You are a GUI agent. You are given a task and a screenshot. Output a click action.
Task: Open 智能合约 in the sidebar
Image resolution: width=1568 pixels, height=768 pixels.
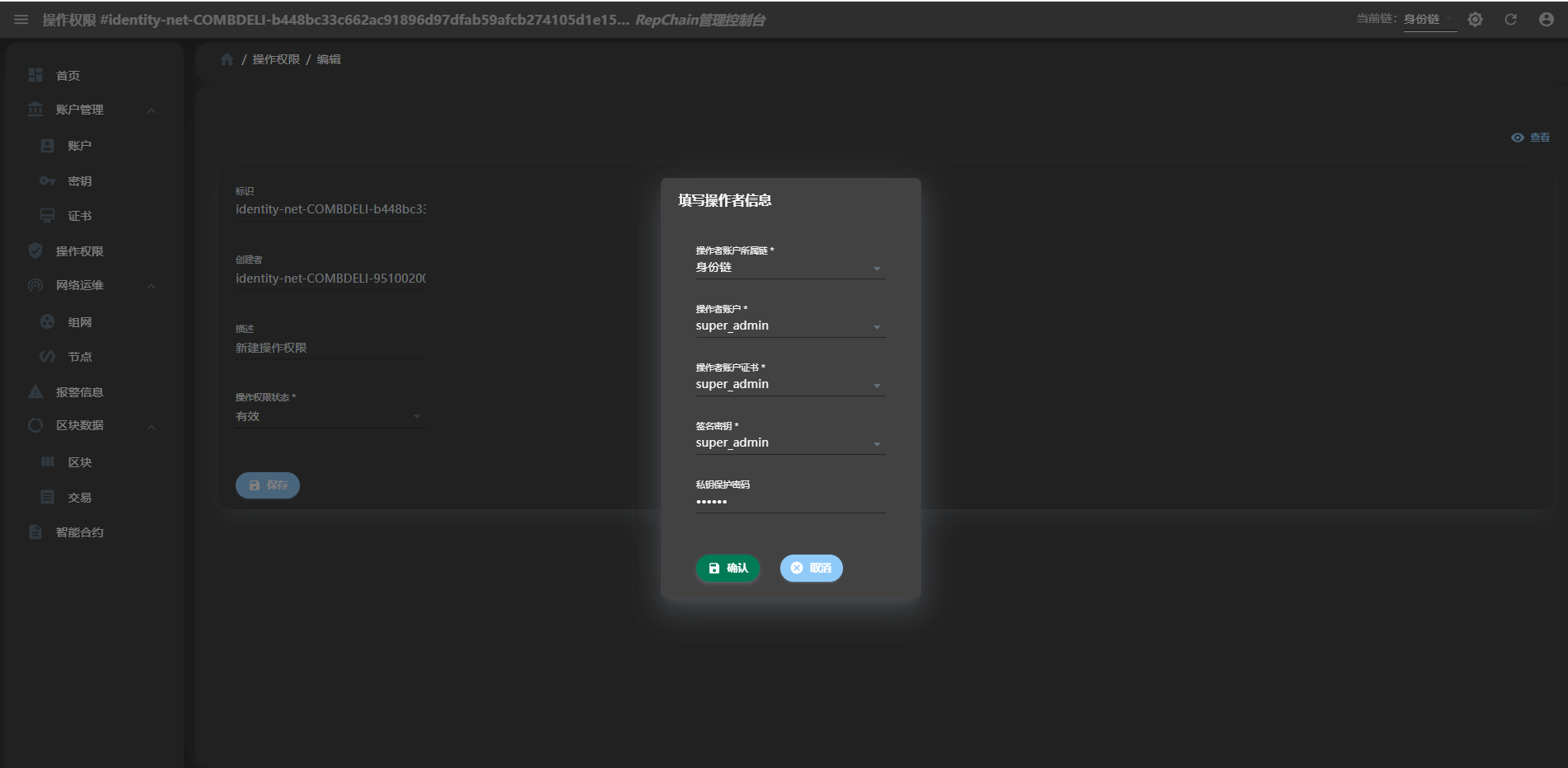pos(79,532)
